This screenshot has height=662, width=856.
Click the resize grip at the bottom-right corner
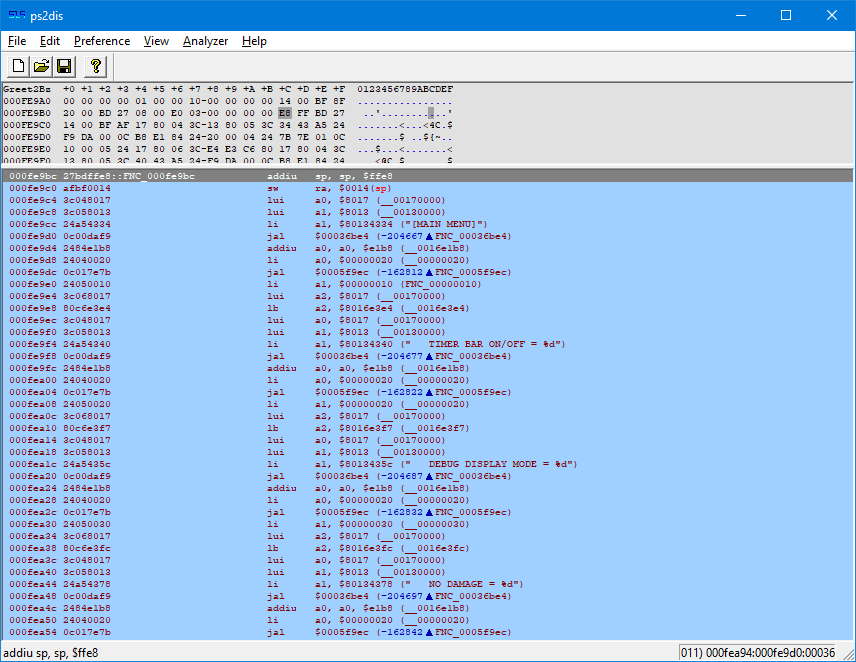click(x=849, y=655)
